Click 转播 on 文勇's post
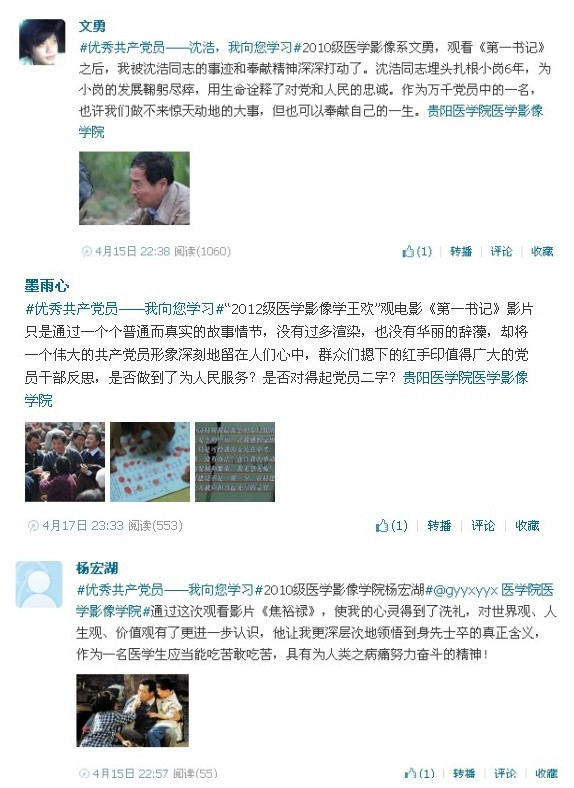574x788 pixels. point(461,251)
